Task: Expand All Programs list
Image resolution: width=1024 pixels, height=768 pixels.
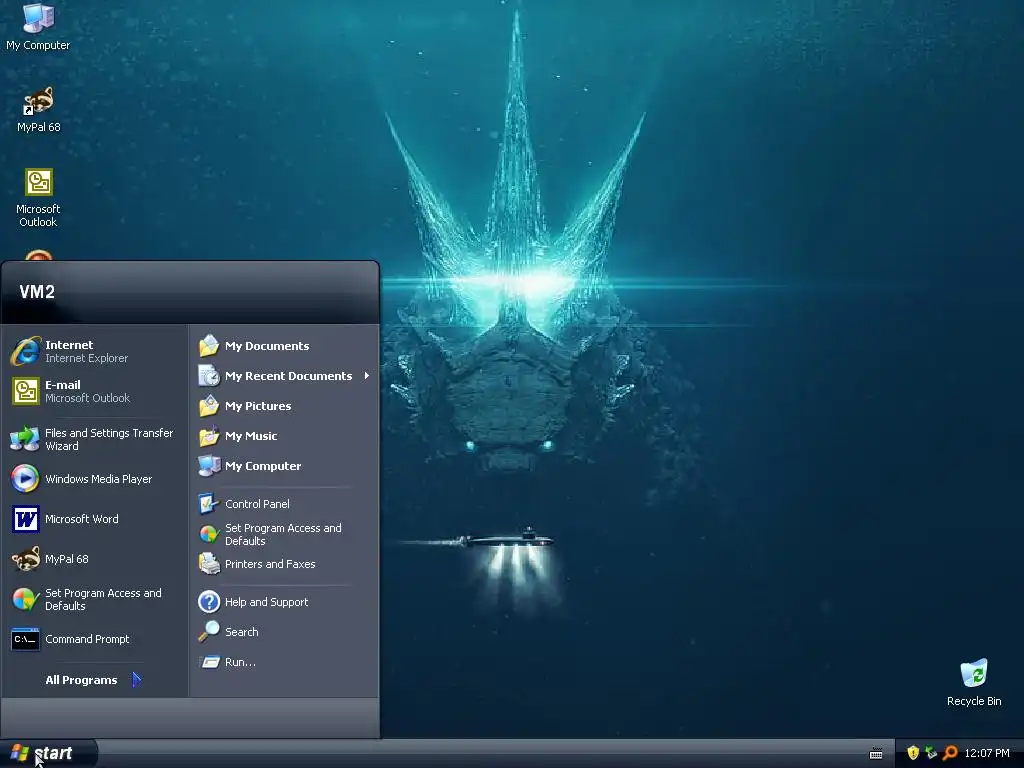Action: (x=93, y=680)
